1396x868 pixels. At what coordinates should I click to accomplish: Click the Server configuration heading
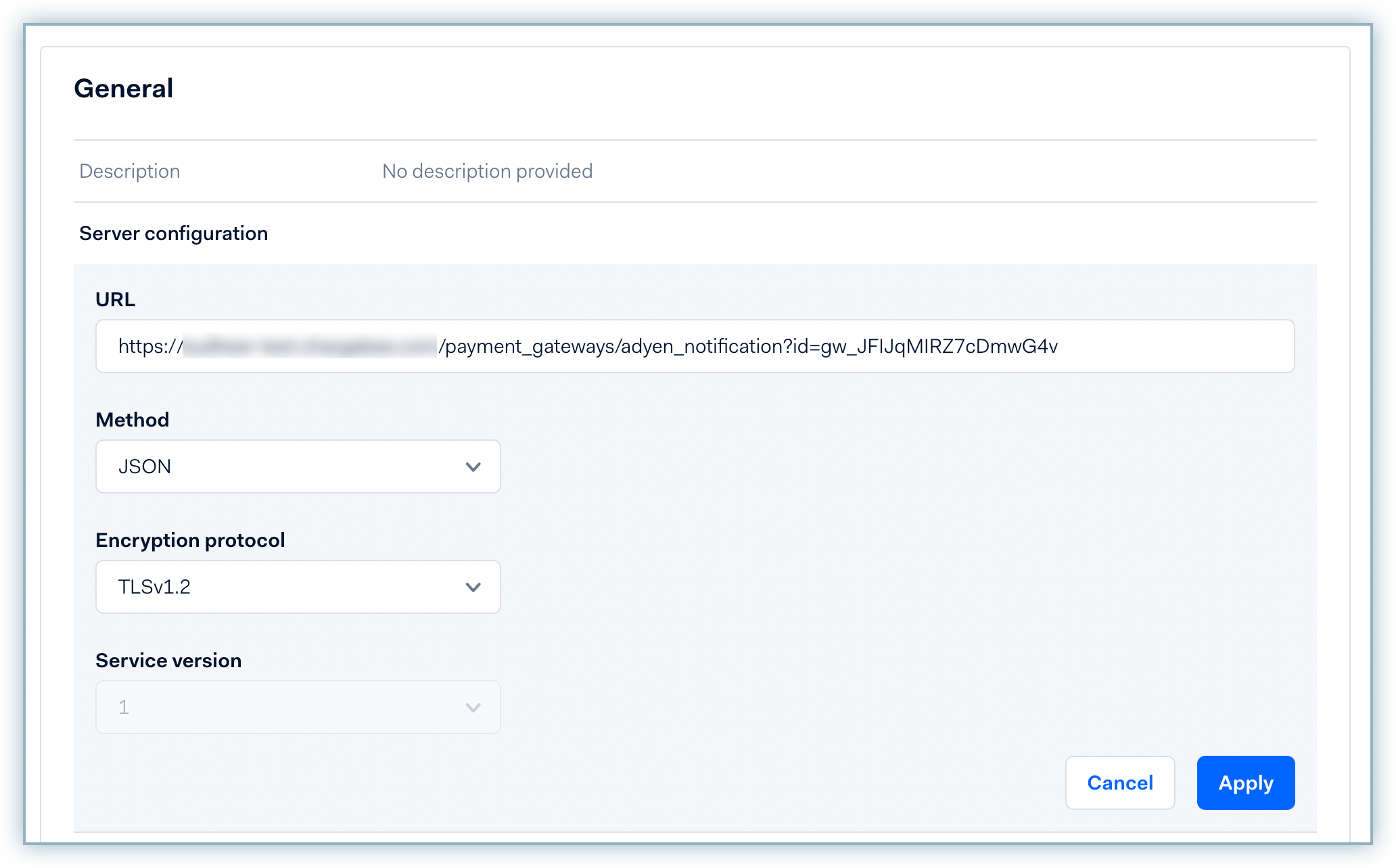coord(173,233)
